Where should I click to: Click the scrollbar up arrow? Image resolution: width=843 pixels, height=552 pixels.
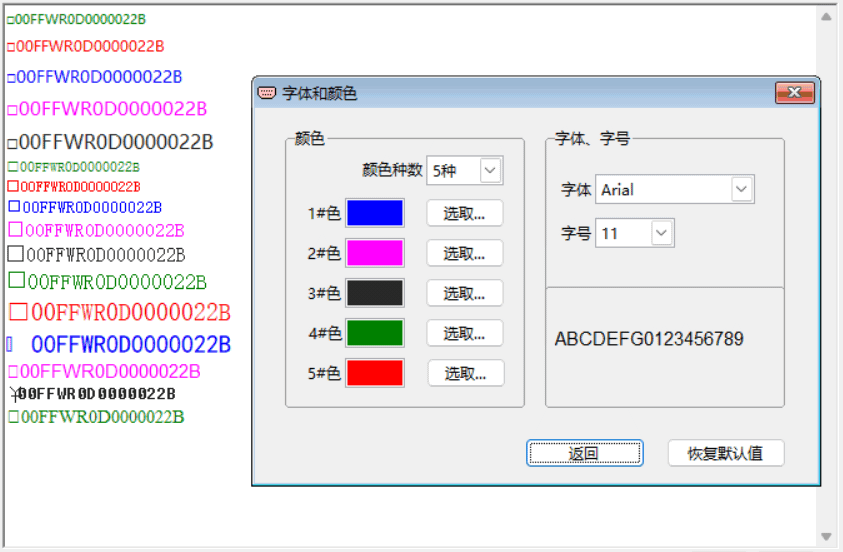point(826,17)
